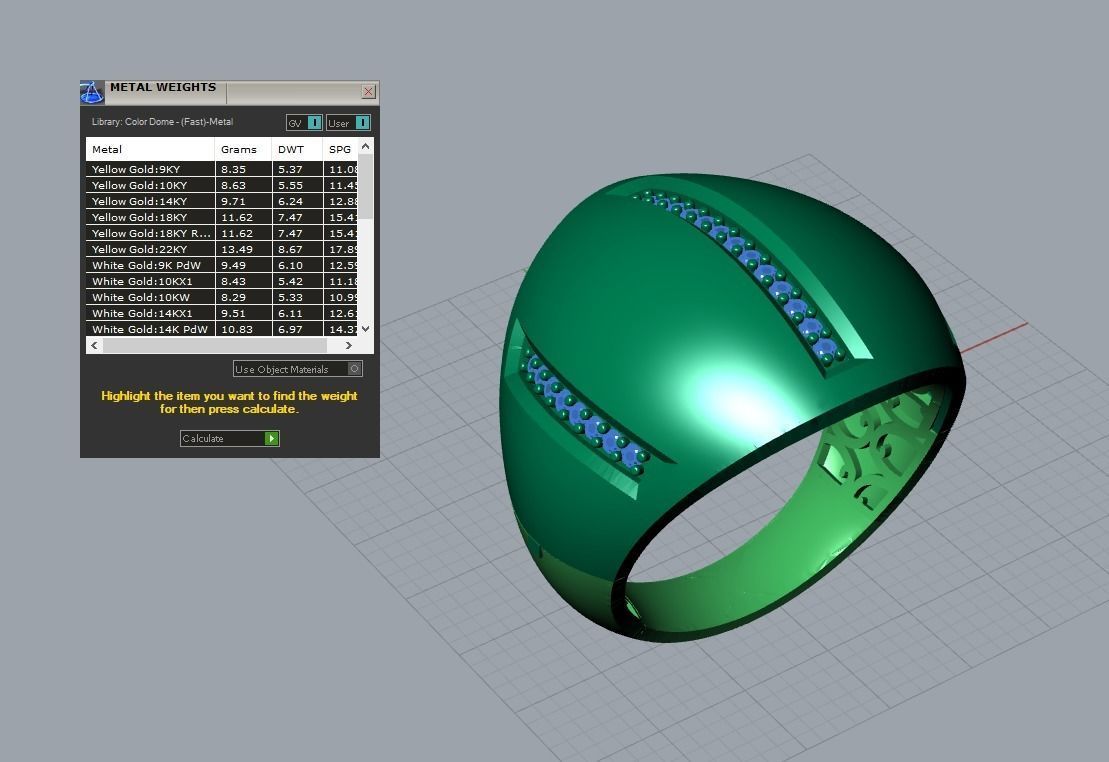Image resolution: width=1109 pixels, height=762 pixels.
Task: Click the 13.49 grams value
Action: (x=236, y=249)
